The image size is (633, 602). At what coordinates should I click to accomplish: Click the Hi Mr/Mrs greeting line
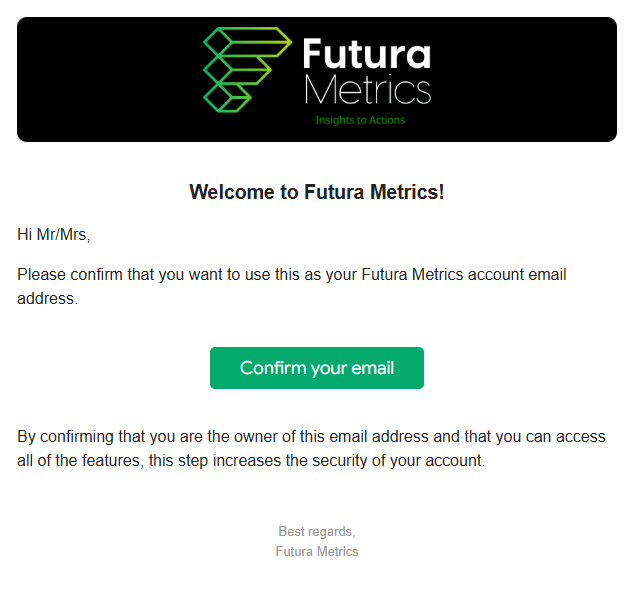(x=54, y=235)
